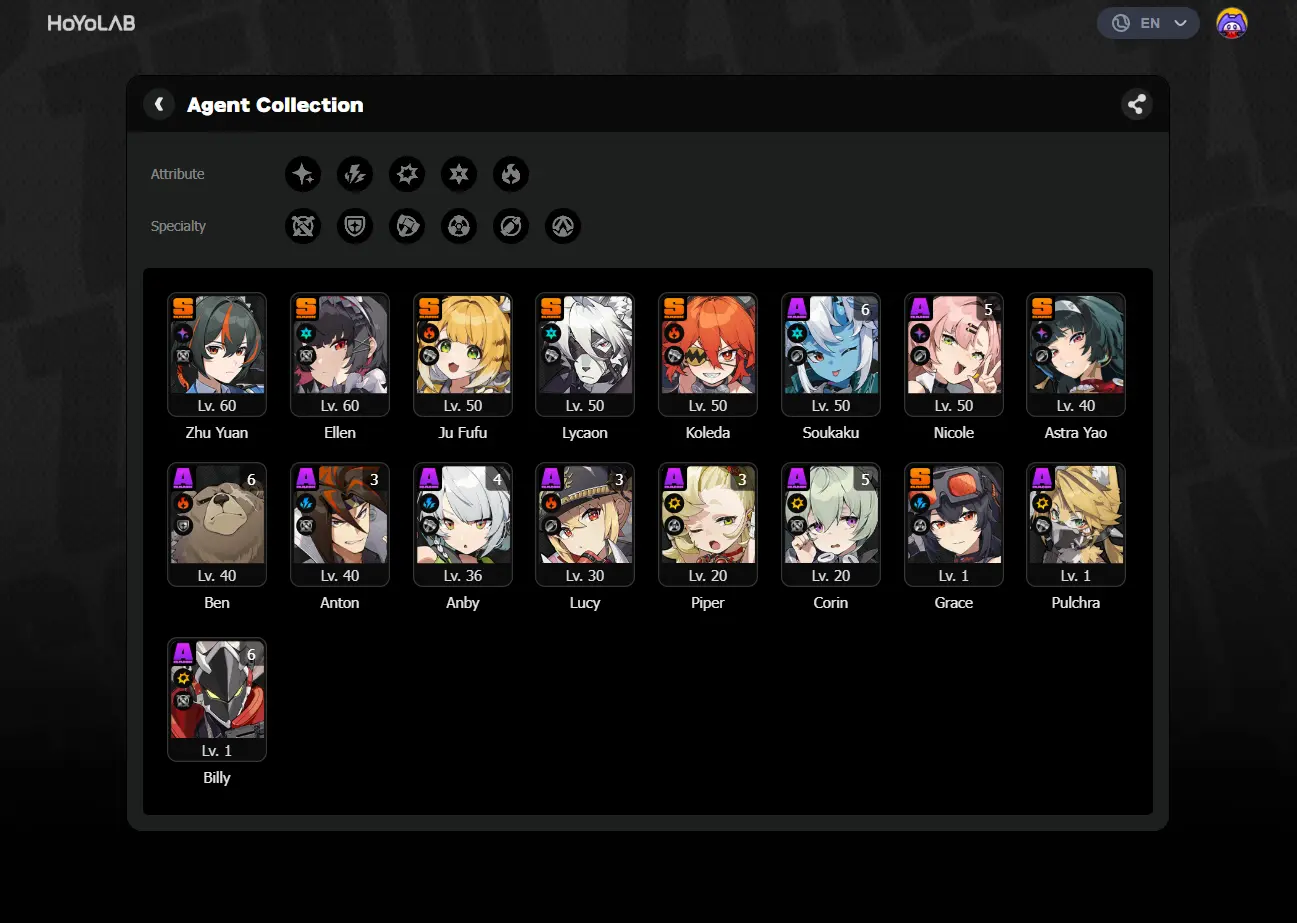Filter agents by Support specialty

coord(511,226)
